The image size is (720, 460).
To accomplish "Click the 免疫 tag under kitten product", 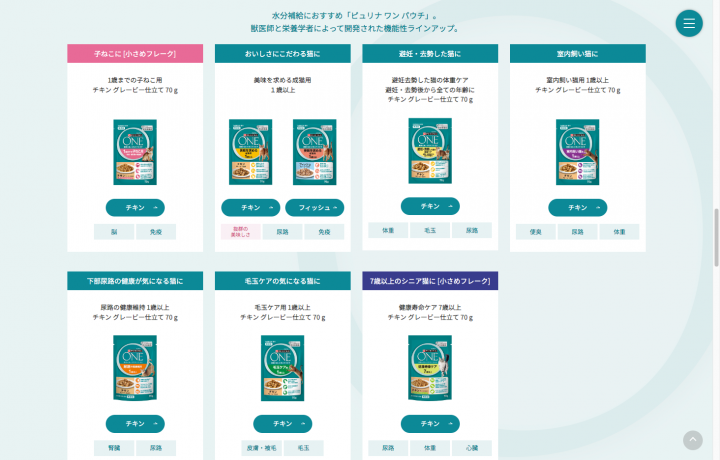I will click(x=156, y=232).
